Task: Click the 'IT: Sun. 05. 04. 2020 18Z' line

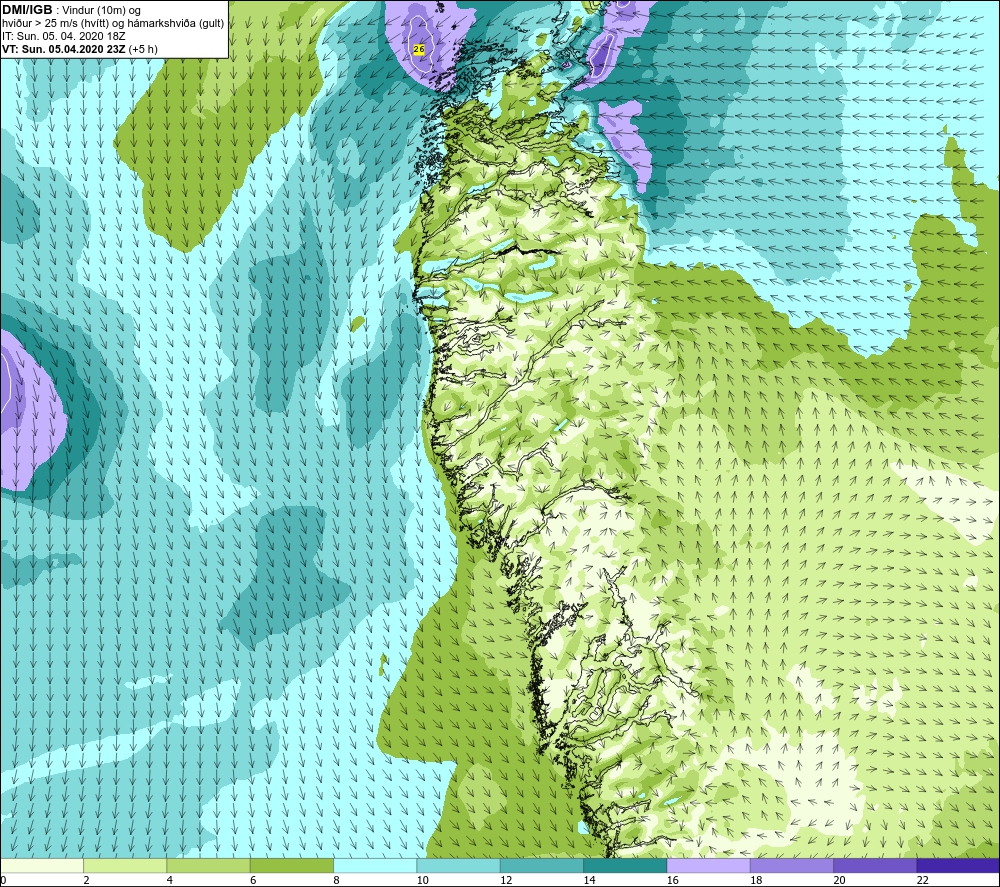Action: pos(64,36)
